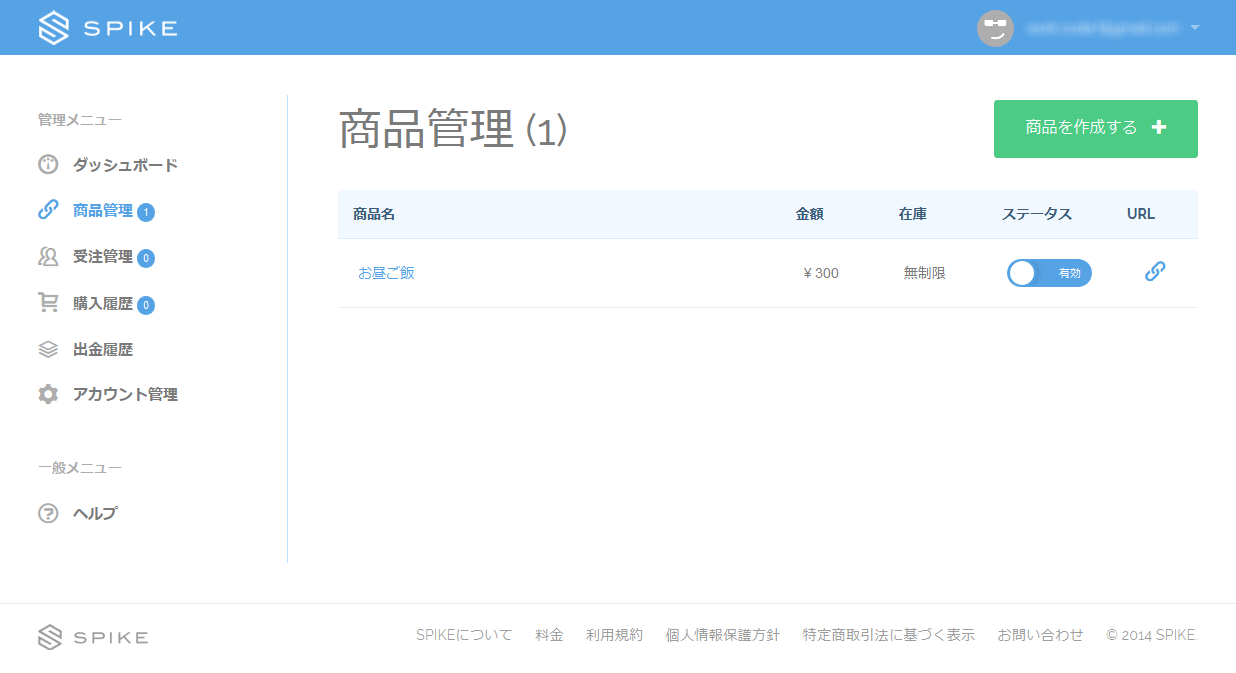This screenshot has width=1236, height=673.
Task: Open 特定商取引法に基づく表示 footer link
Action: (889, 635)
